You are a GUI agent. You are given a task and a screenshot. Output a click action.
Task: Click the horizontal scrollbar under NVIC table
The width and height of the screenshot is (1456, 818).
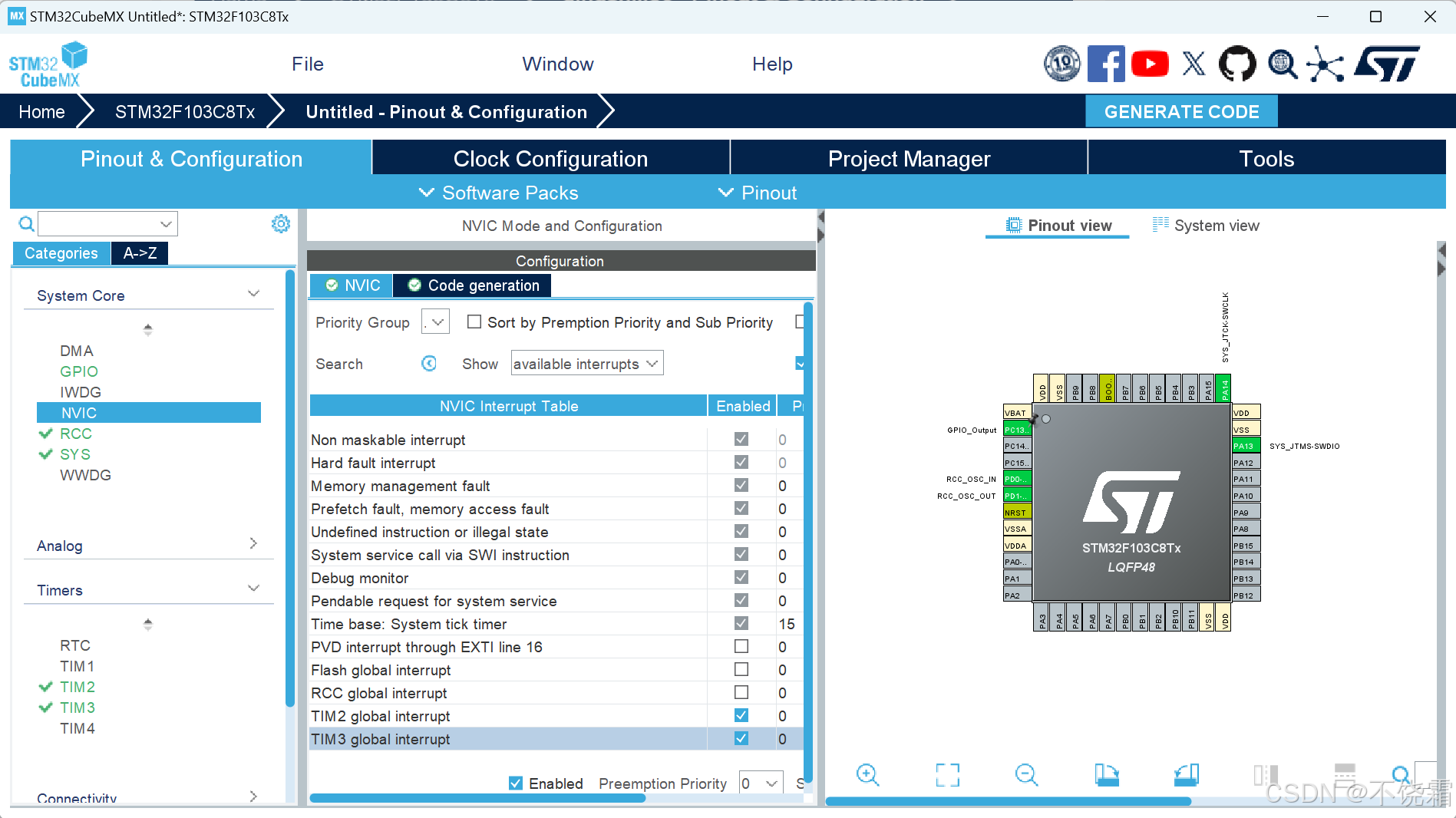click(x=477, y=799)
